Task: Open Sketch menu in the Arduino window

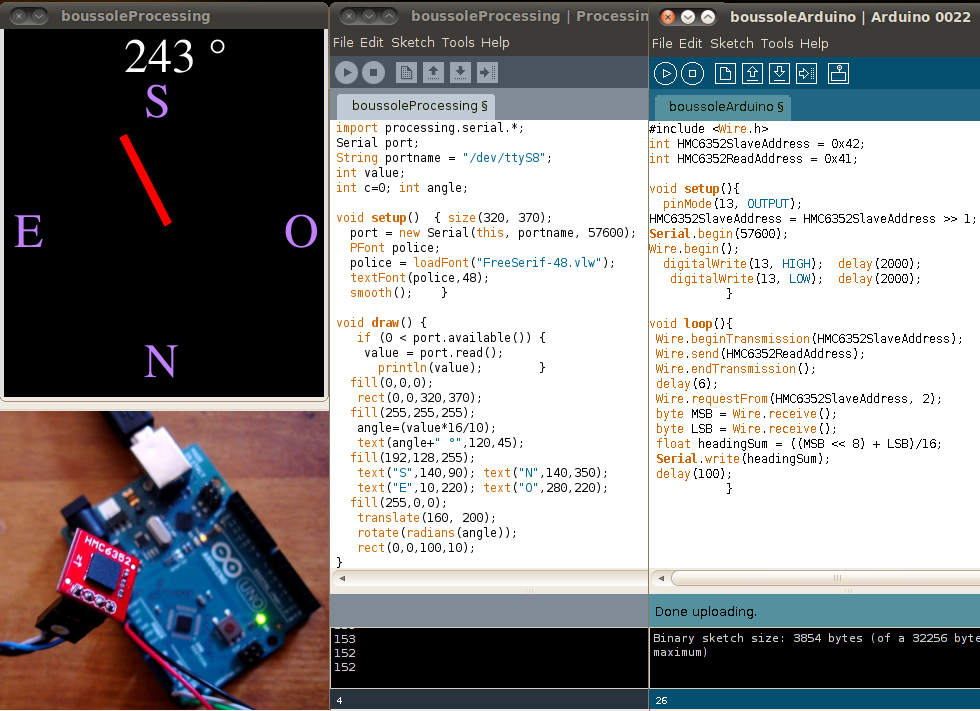Action: 732,43
